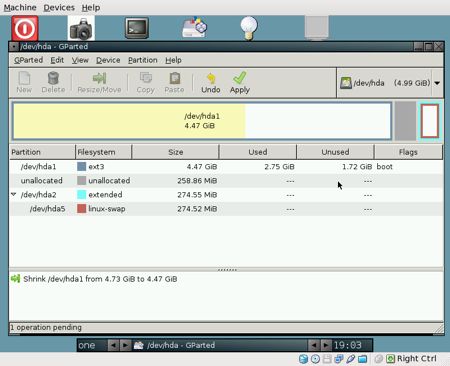Open the VirtualBox Machine menu
This screenshot has height=366, width=450.
[20, 7]
